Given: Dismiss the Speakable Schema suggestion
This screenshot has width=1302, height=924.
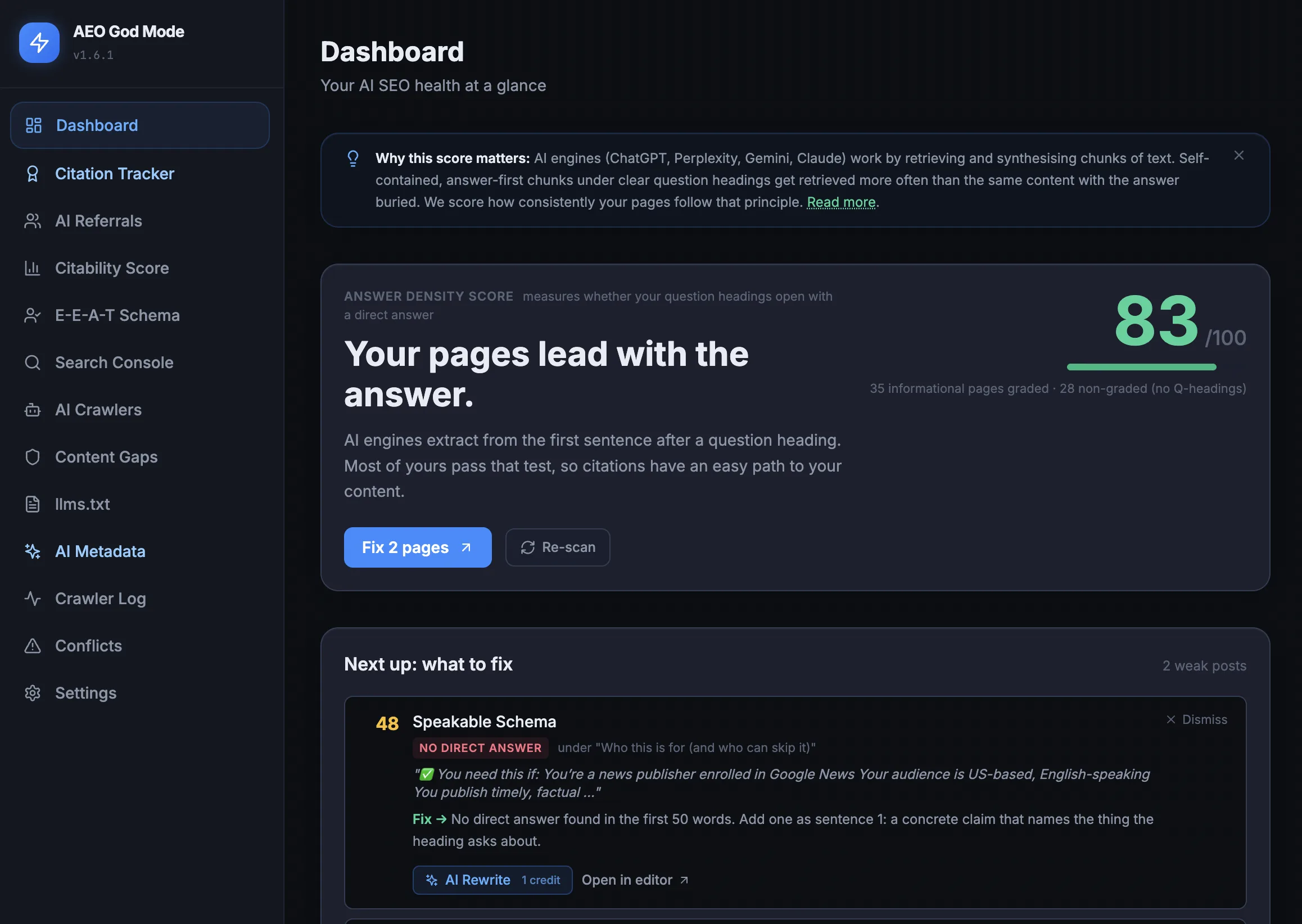Looking at the screenshot, I should [x=1197, y=720].
